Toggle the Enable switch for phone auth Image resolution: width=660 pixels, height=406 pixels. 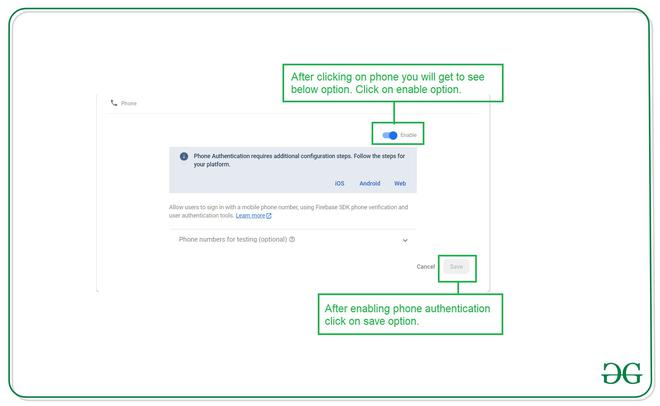coord(390,135)
